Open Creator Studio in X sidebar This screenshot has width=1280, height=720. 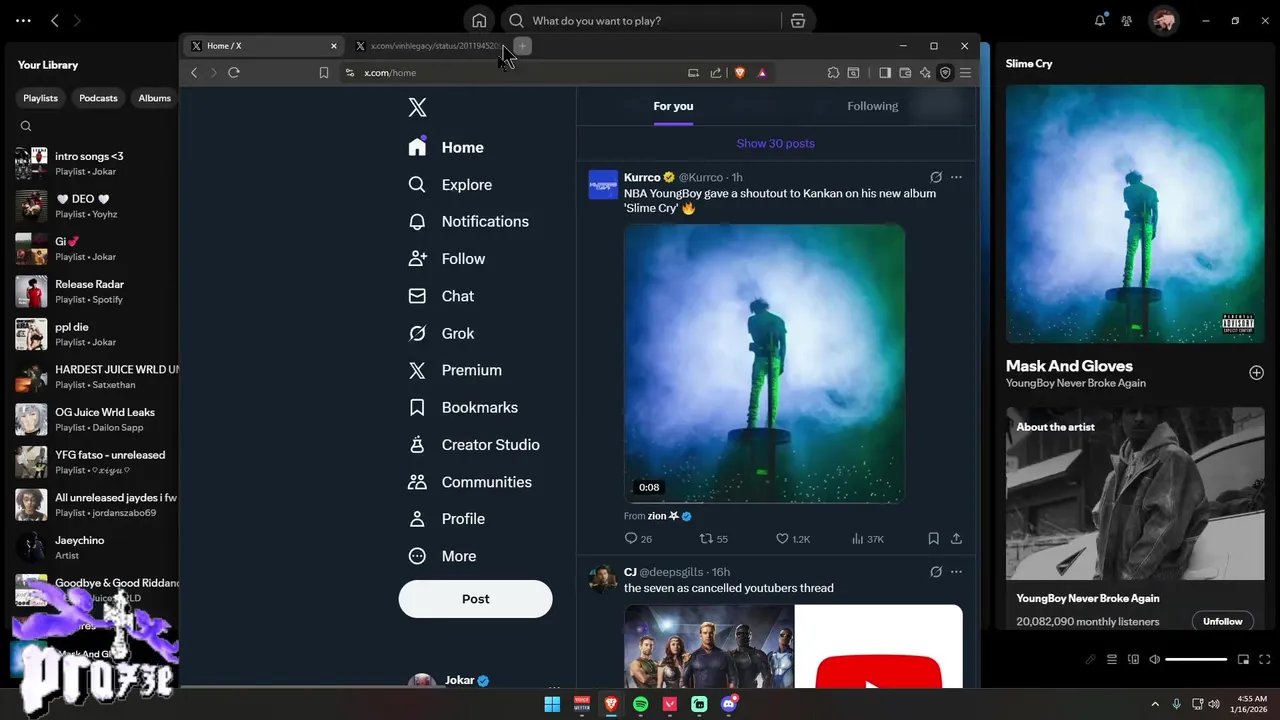(474, 445)
